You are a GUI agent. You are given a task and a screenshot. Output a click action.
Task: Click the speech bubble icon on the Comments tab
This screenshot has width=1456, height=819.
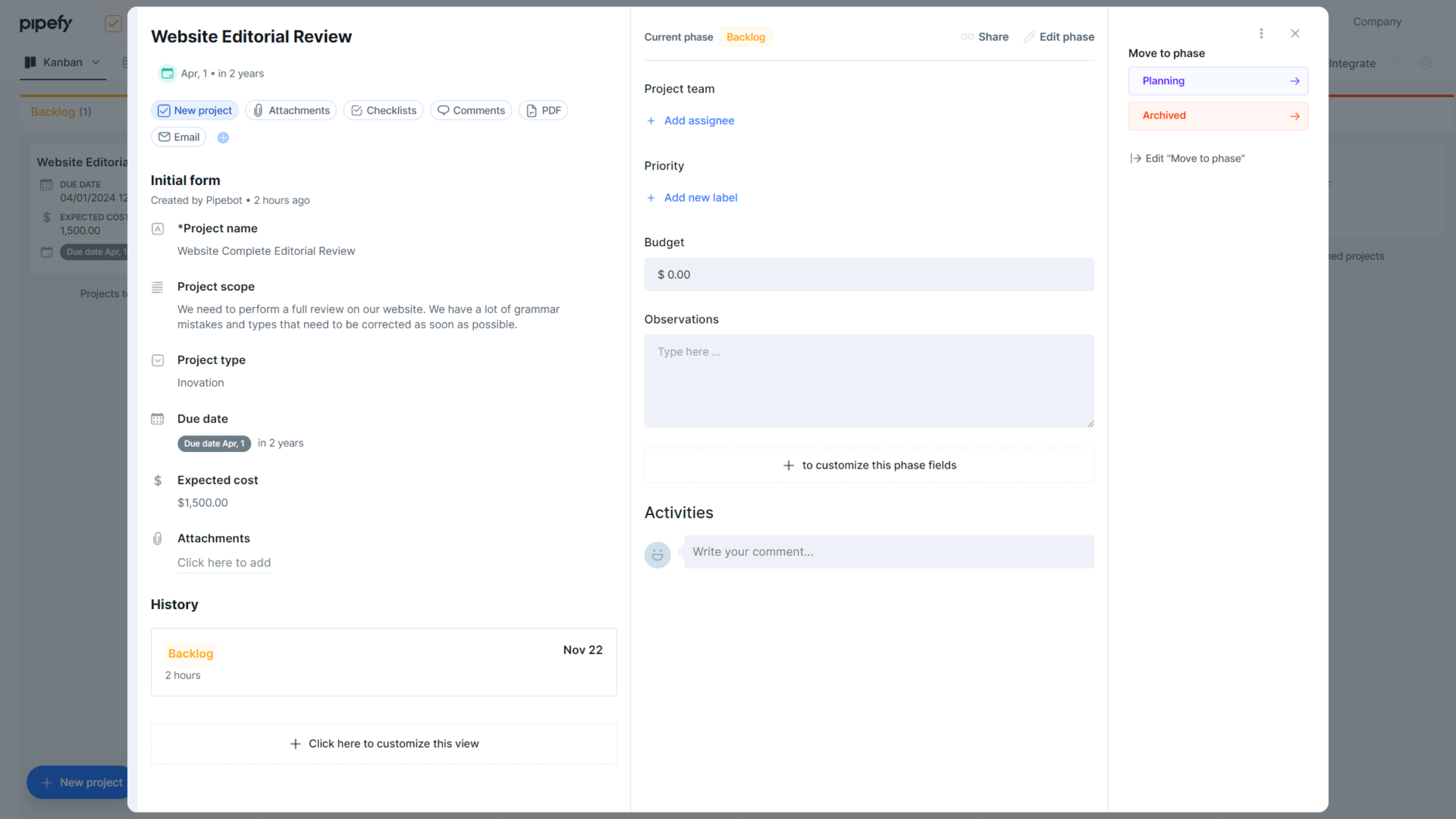coord(442,110)
